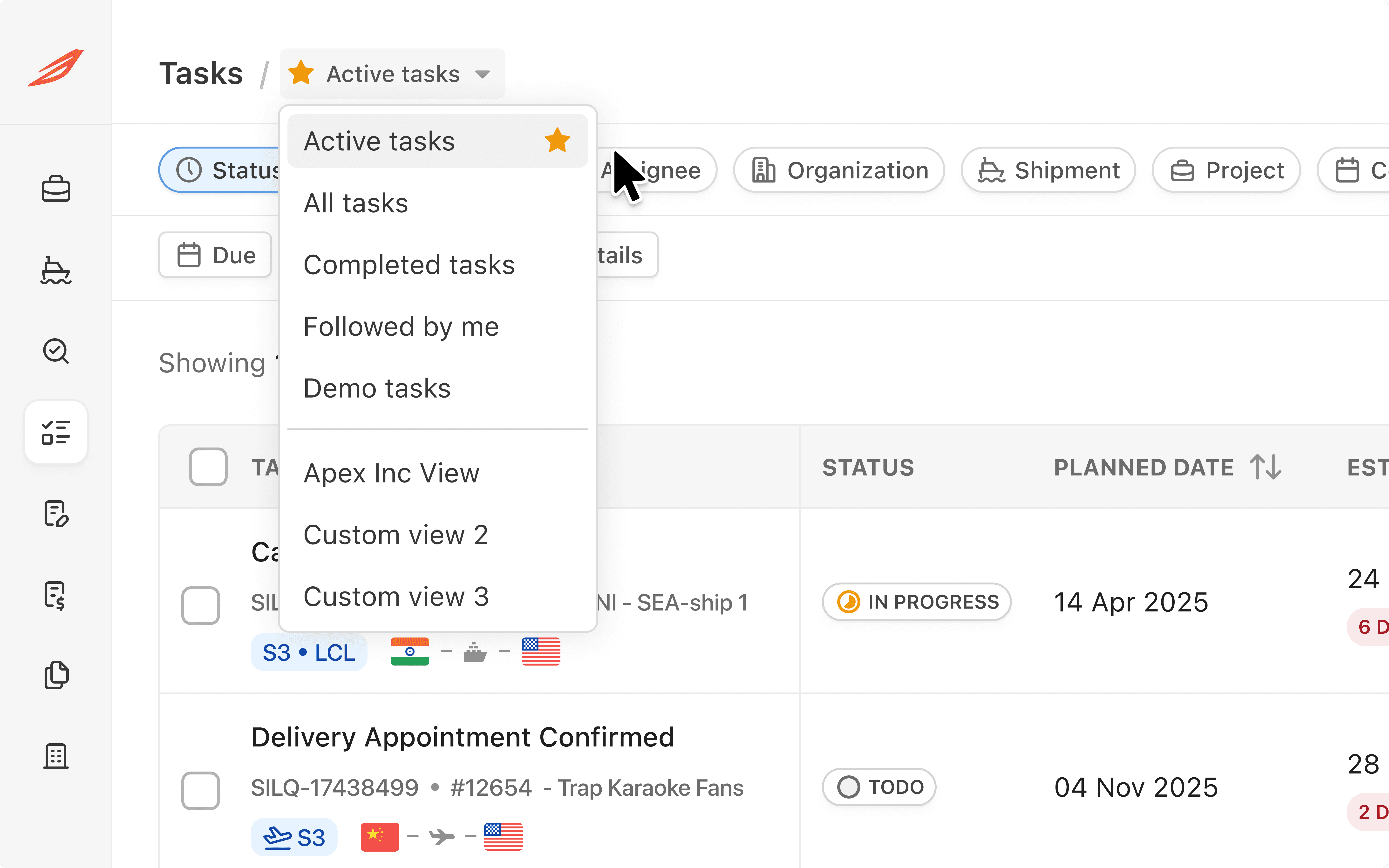Click the red wing app logo
Image resolution: width=1389 pixels, height=868 pixels.
56,68
